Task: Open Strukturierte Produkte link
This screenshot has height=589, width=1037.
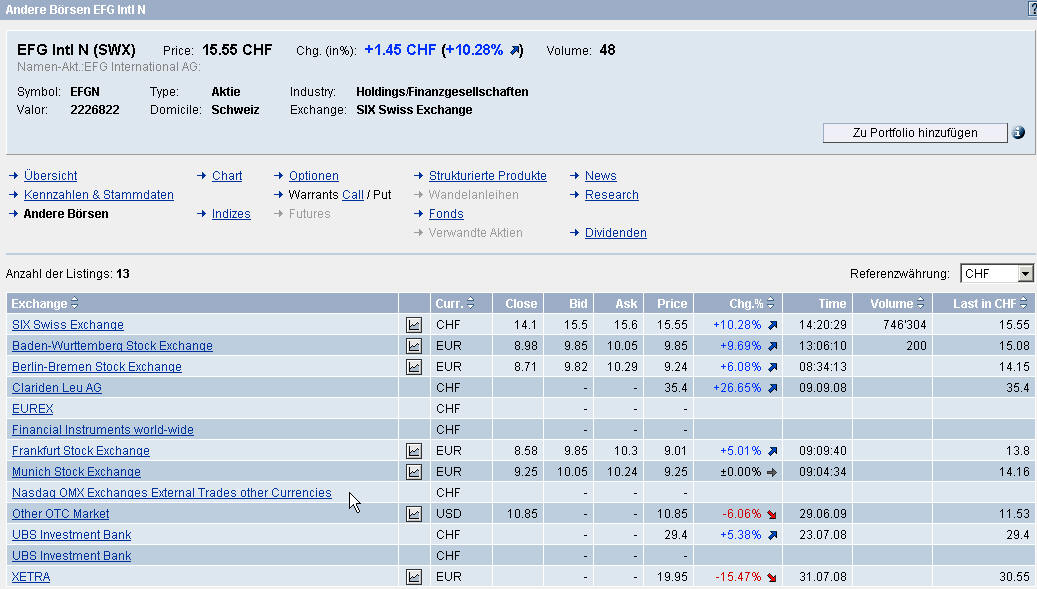Action: pos(487,176)
